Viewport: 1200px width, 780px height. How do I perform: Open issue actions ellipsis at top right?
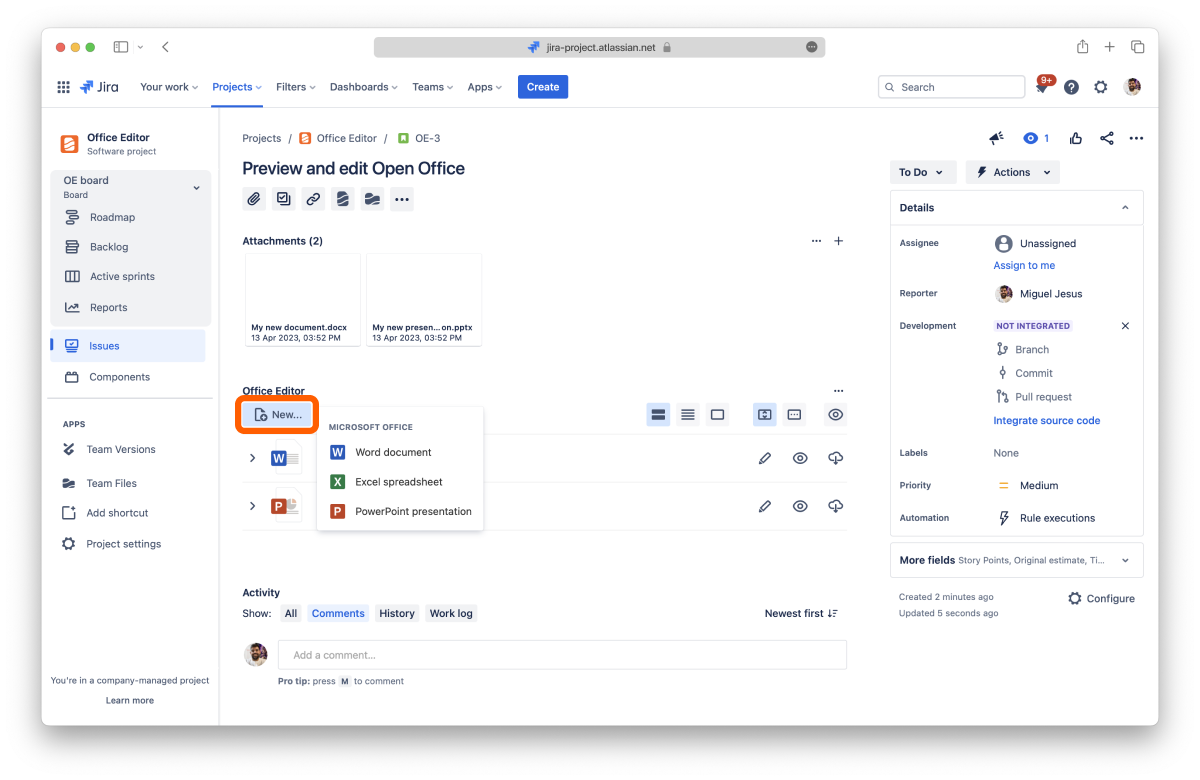coord(1136,138)
